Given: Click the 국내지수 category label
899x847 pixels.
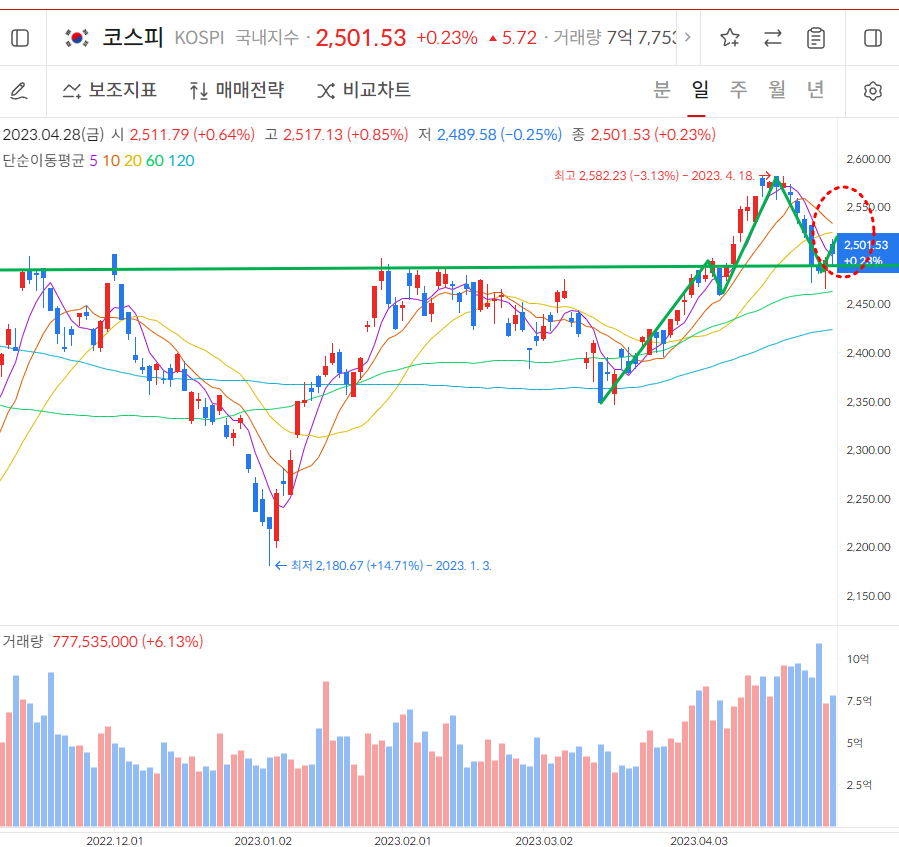Looking at the screenshot, I should (267, 38).
